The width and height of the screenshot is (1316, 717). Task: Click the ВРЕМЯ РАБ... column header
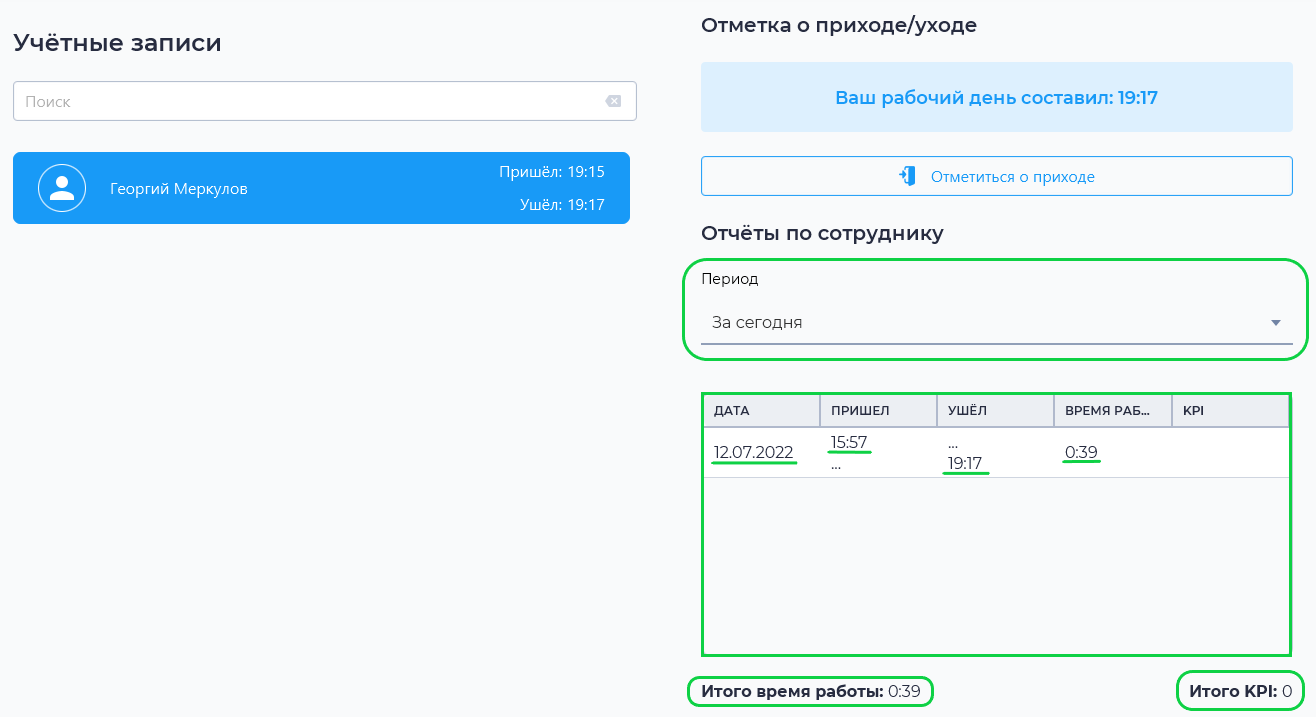pos(1112,410)
